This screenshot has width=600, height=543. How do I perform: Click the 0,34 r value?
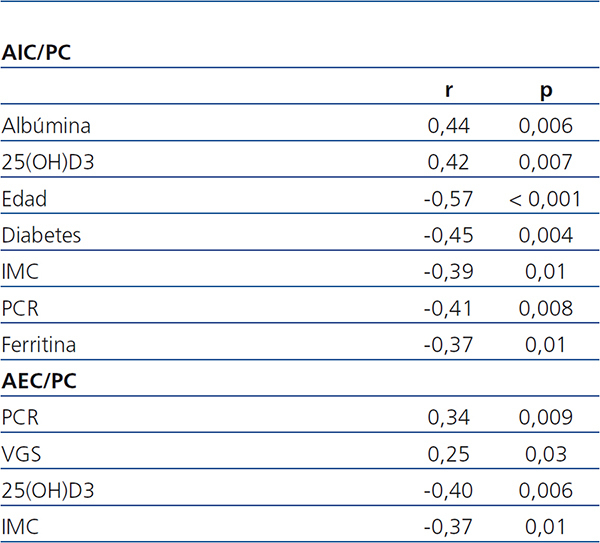(x=450, y=417)
